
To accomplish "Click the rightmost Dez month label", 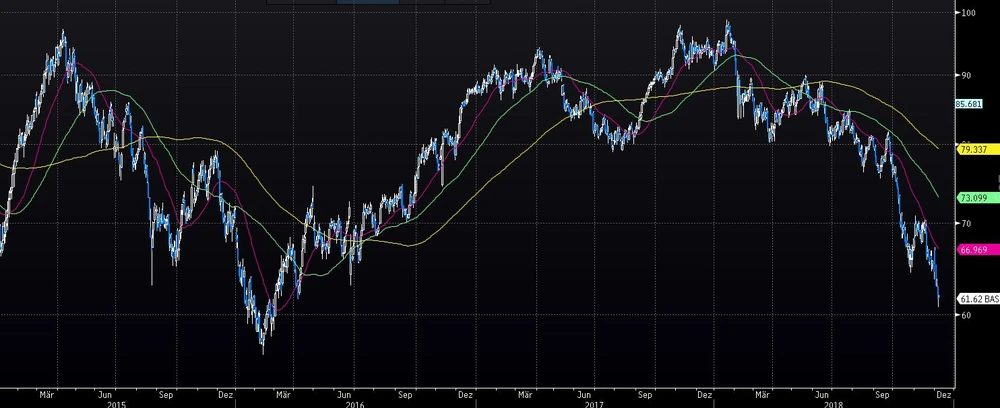I will tap(944, 393).
